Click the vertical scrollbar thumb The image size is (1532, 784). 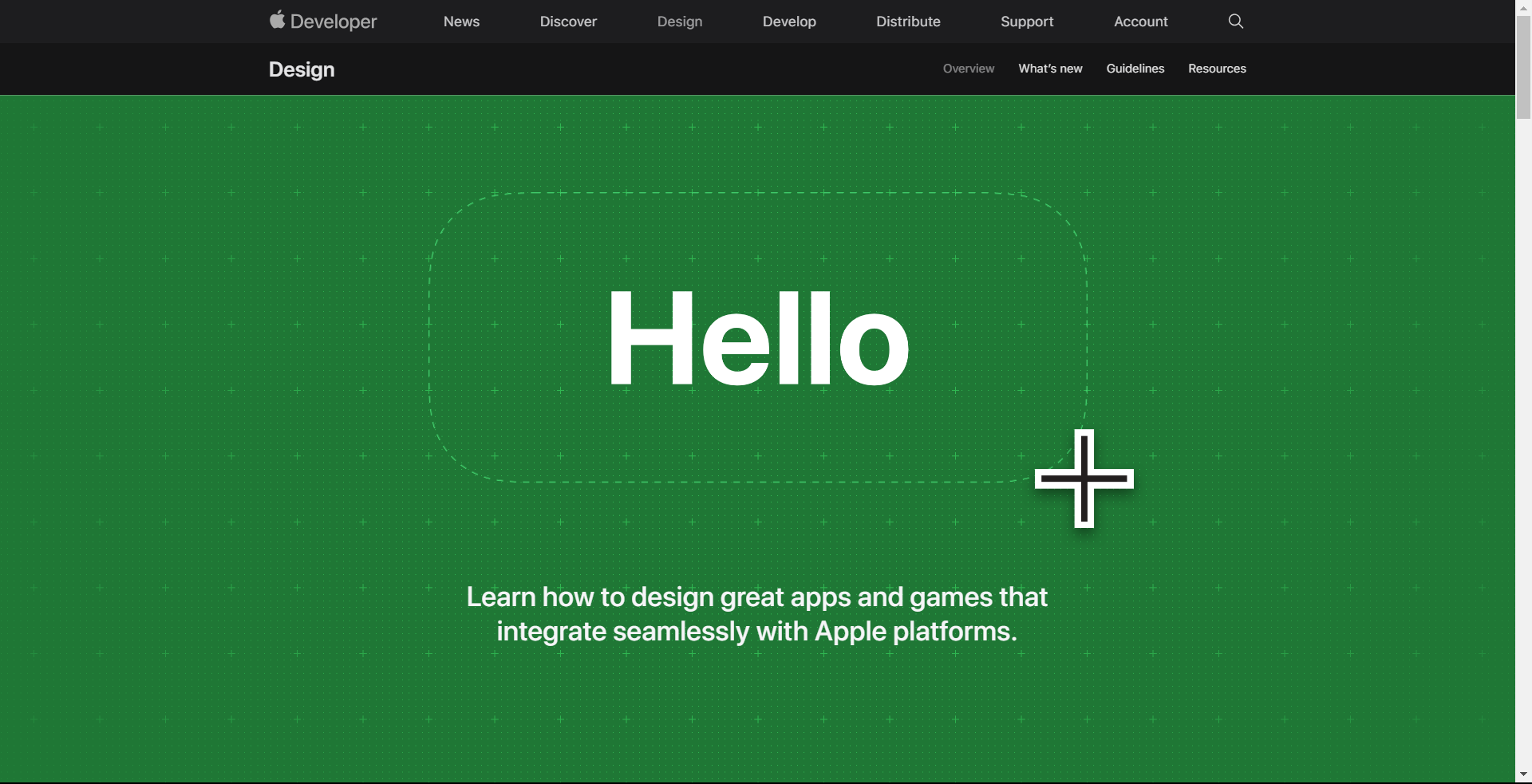[1523, 68]
